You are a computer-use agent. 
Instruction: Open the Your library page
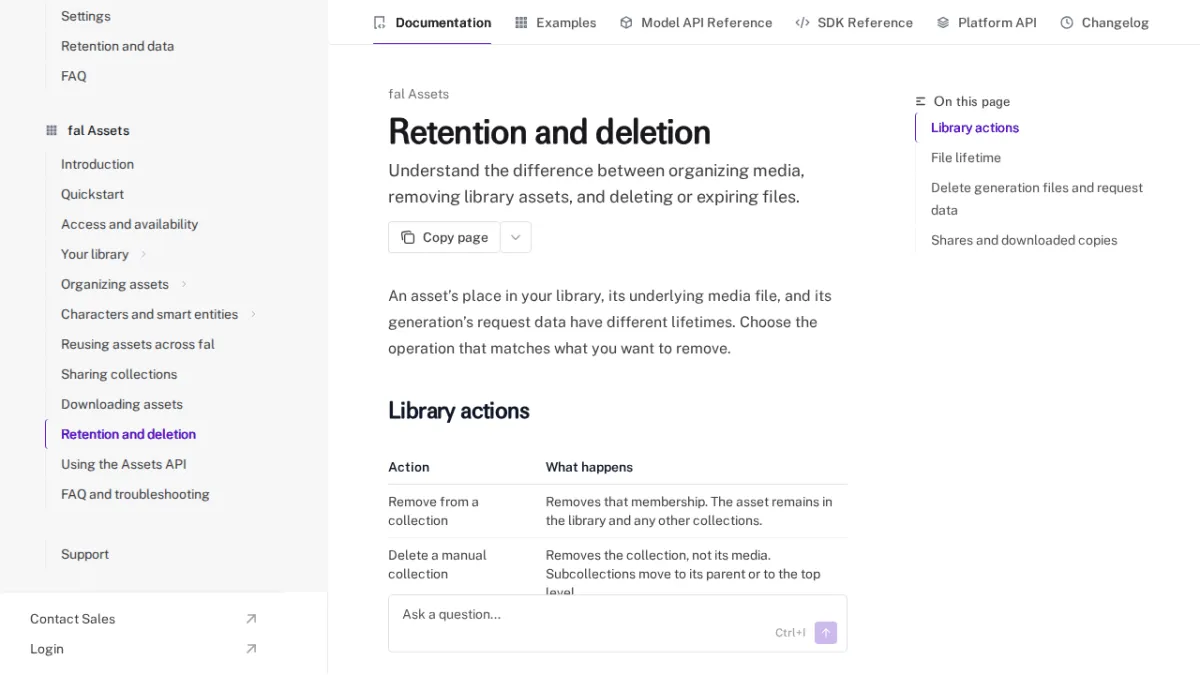pyautogui.click(x=95, y=254)
